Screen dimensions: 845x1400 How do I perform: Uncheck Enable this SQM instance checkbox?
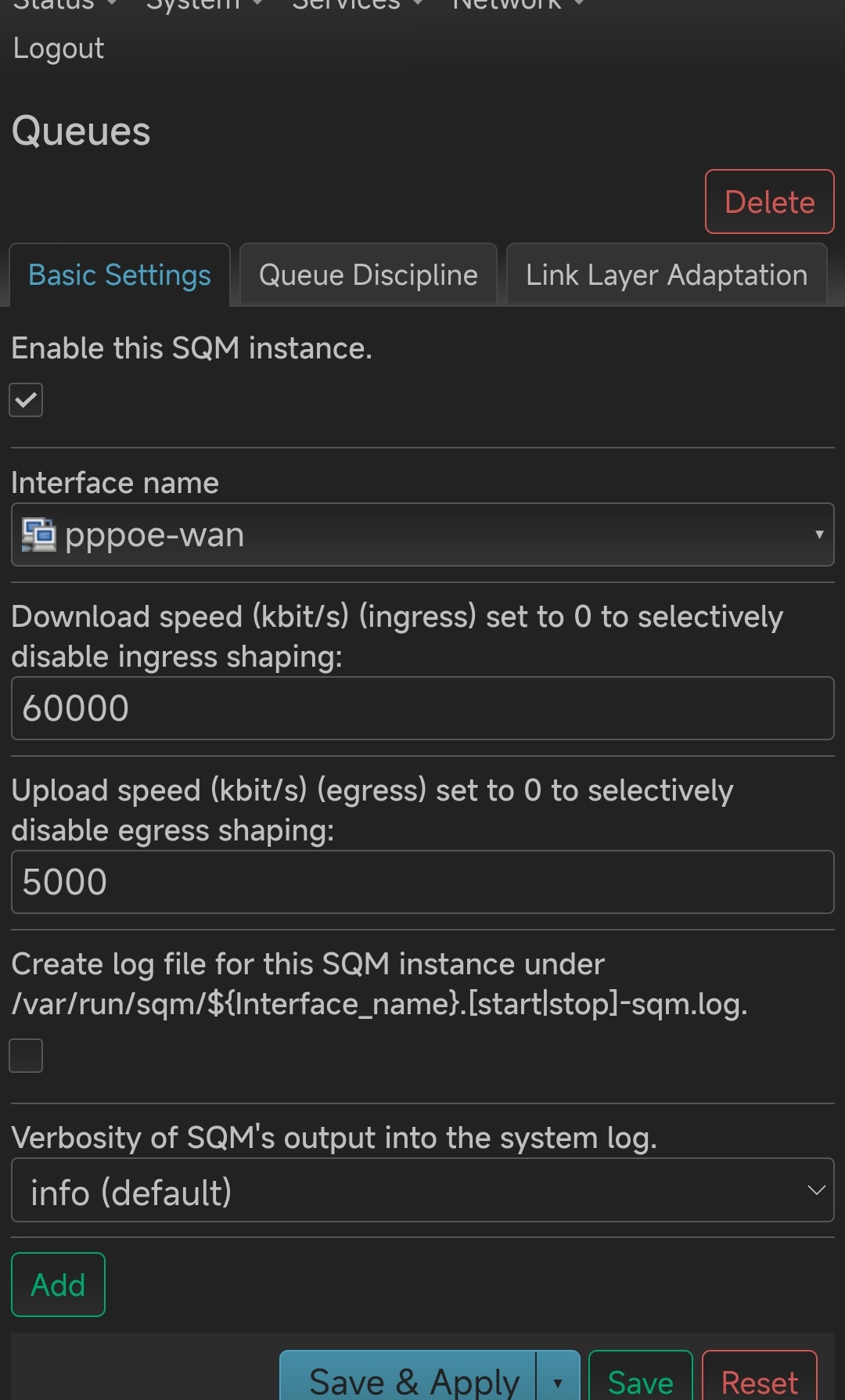point(26,400)
